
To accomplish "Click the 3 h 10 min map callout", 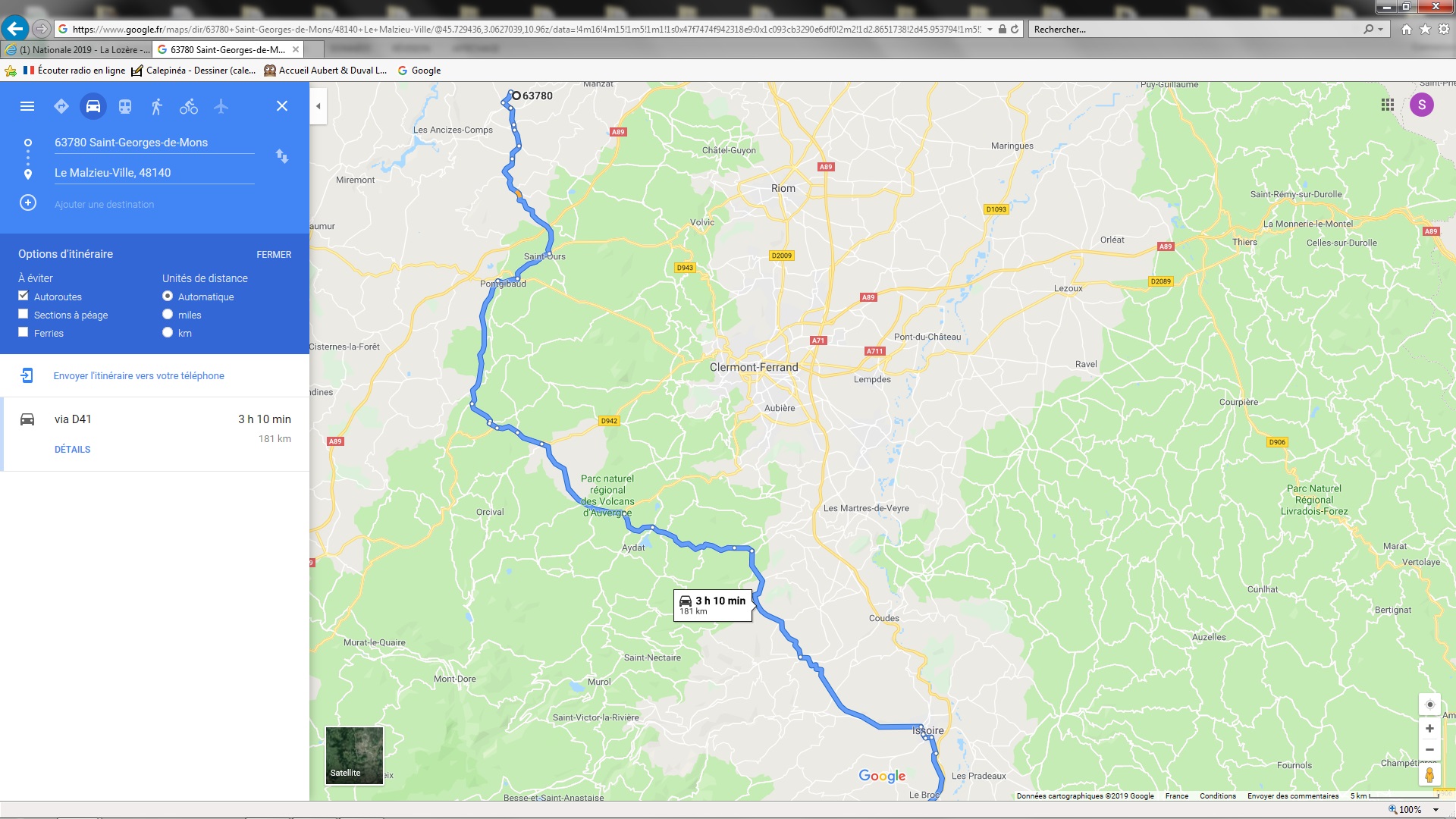I will point(713,605).
